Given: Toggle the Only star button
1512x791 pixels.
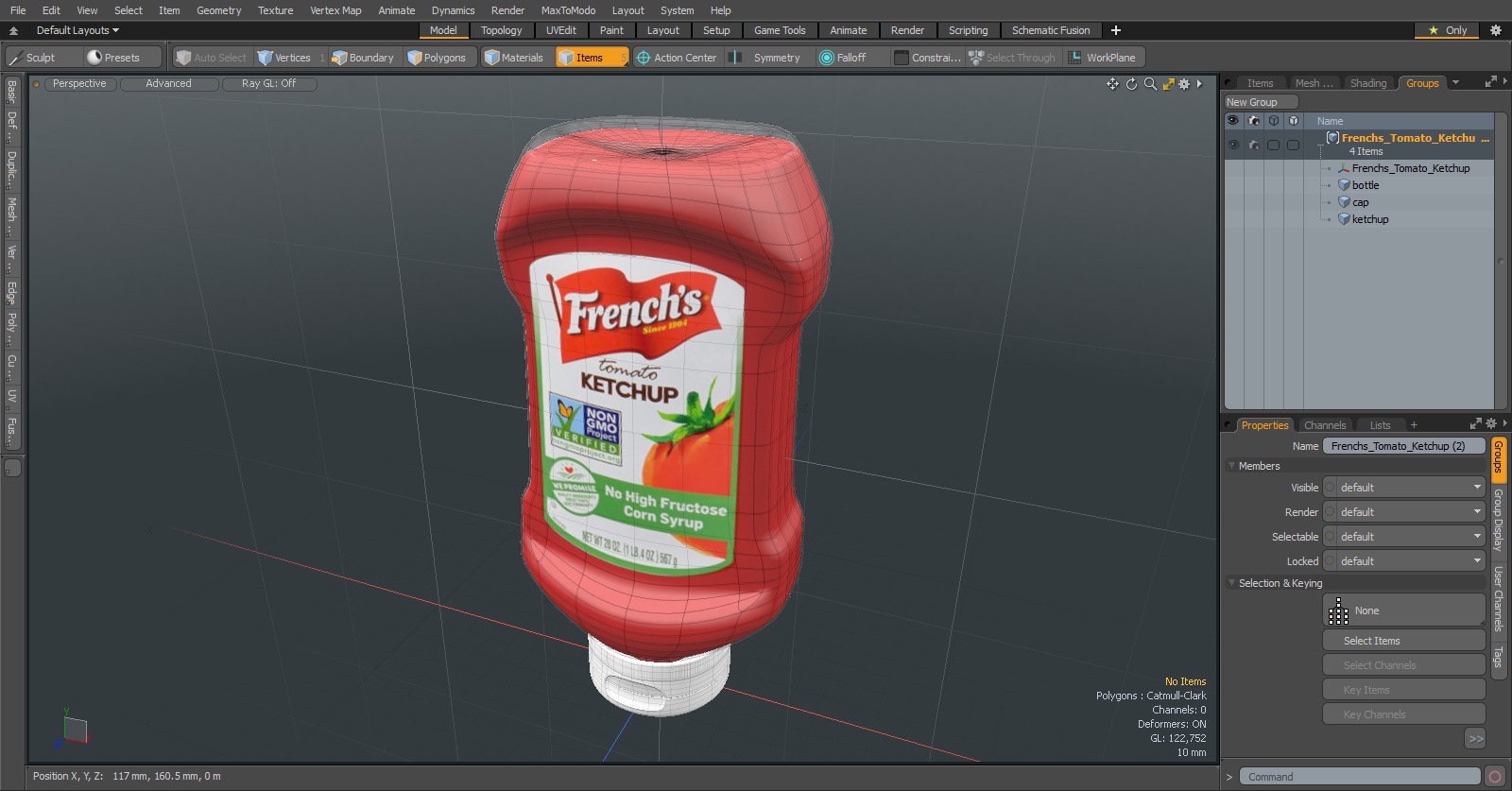Looking at the screenshot, I should click(x=1448, y=30).
